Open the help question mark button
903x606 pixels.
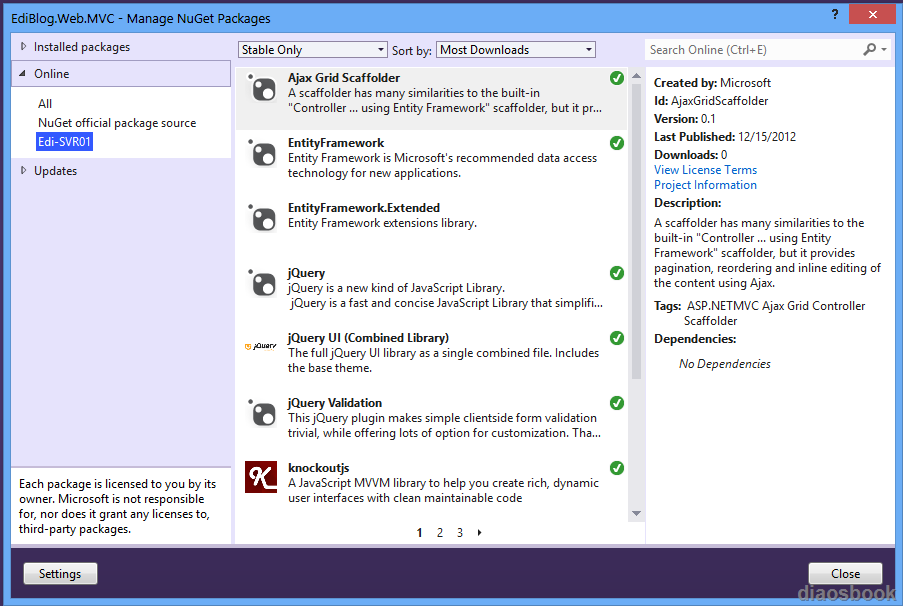coord(835,14)
